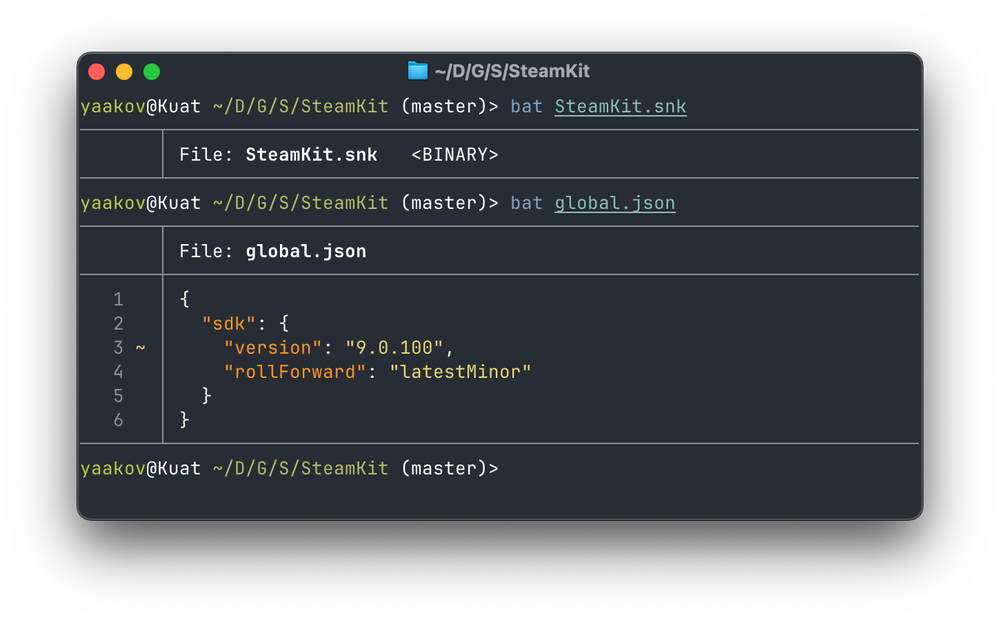
Task: Click the "sdk" key in the JSON
Action: pyautogui.click(x=228, y=323)
